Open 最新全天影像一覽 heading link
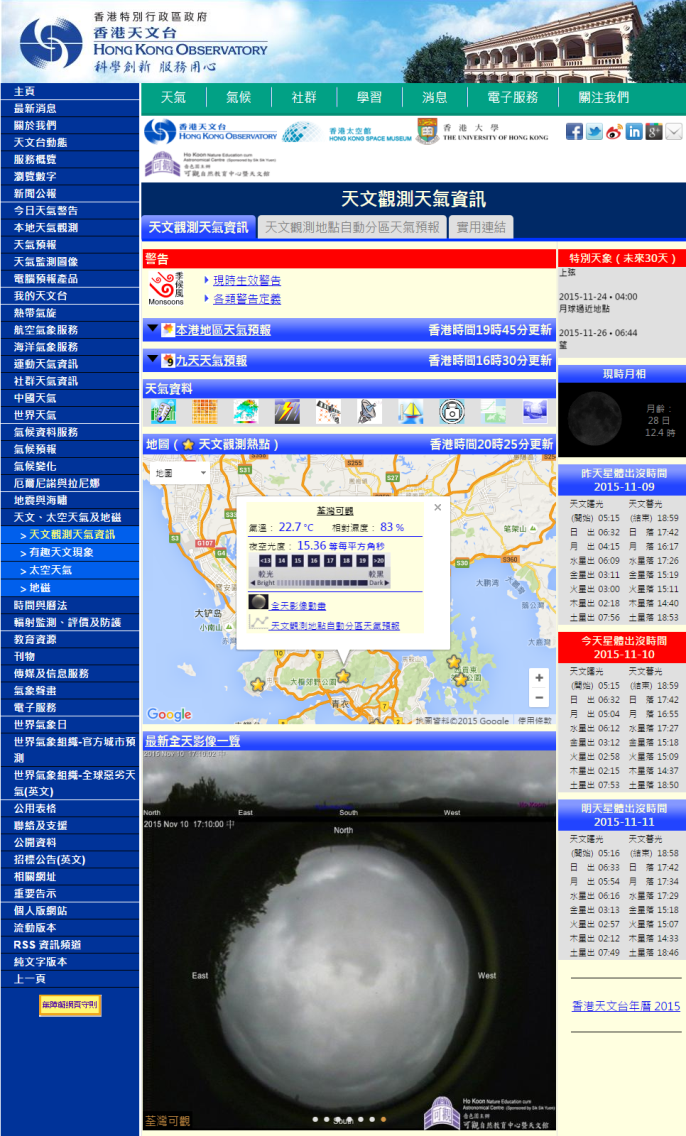 pos(193,740)
